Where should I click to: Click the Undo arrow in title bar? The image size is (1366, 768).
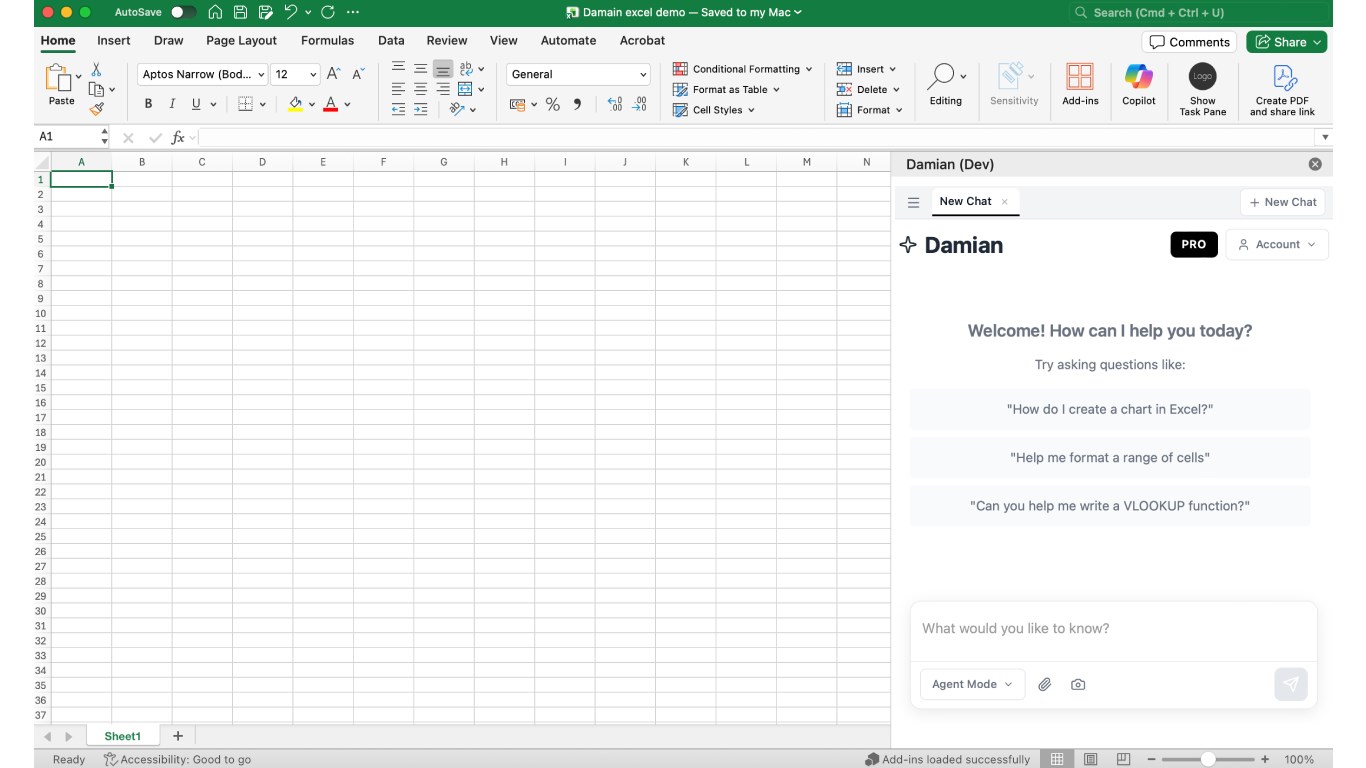click(x=290, y=12)
